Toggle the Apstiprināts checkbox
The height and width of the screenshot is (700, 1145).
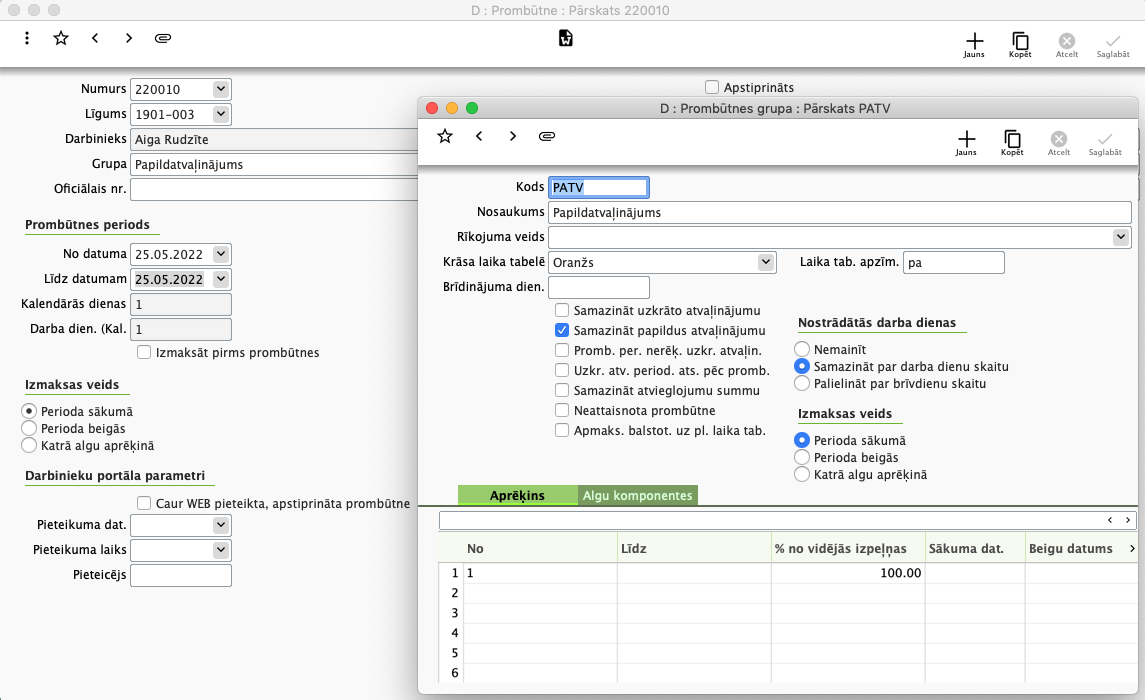[712, 87]
